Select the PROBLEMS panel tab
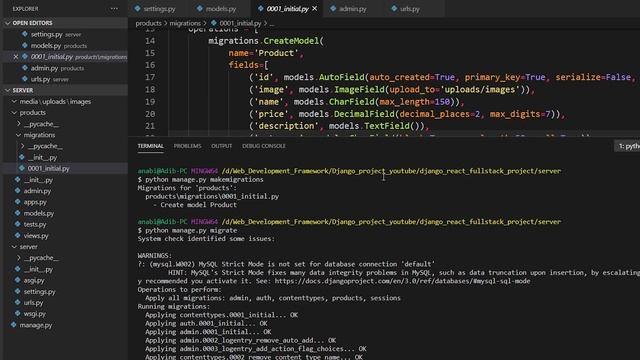640x360 pixels. (187, 146)
